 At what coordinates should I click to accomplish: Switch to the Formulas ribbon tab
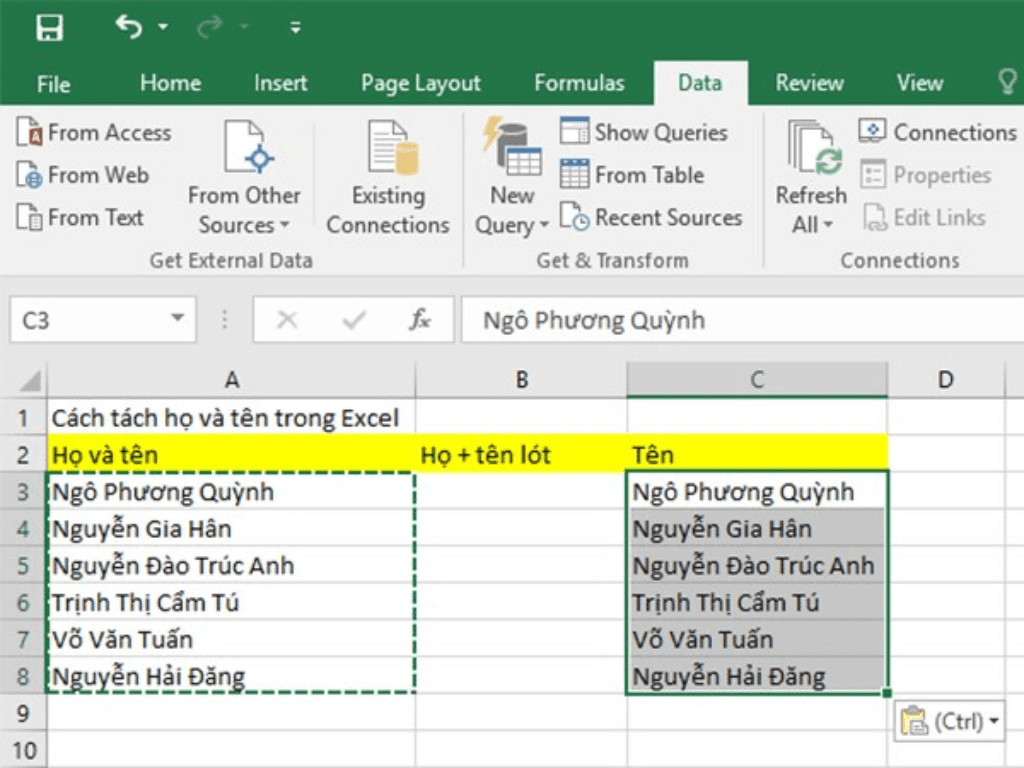coord(579,83)
